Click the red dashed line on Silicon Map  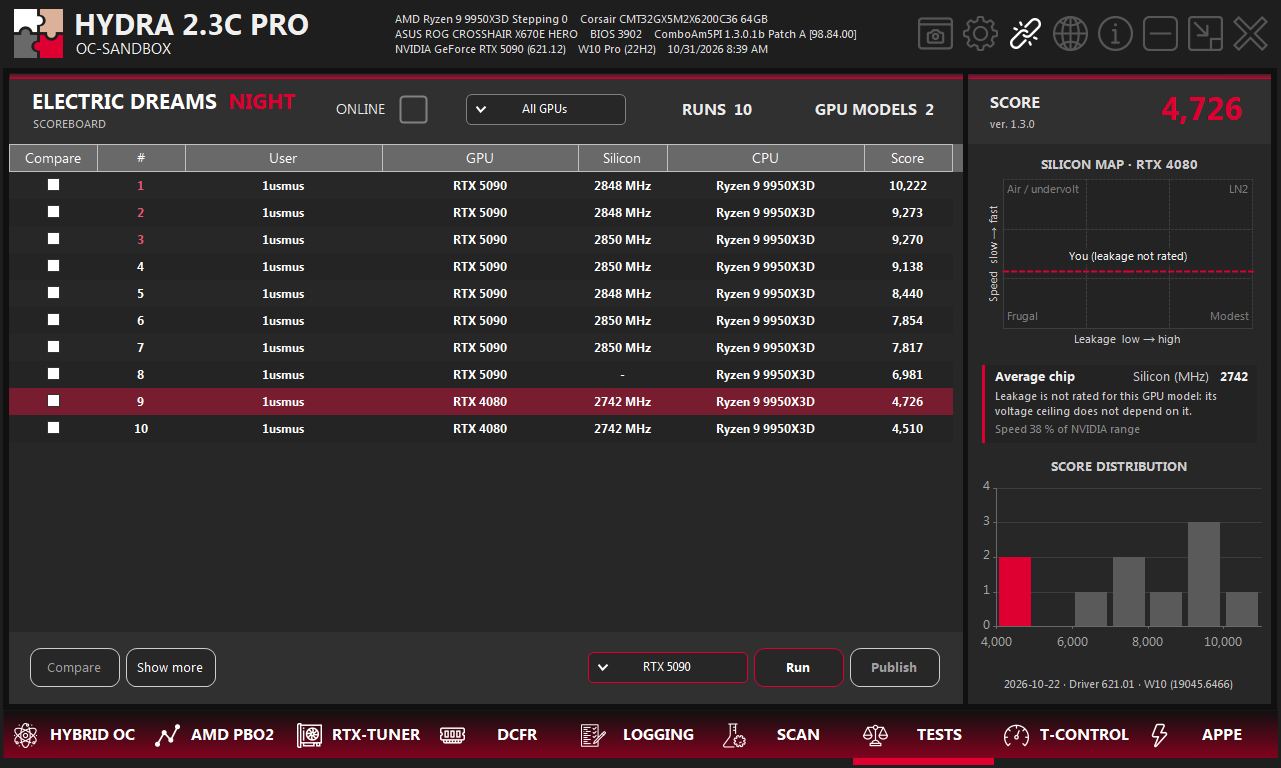tap(1128, 271)
